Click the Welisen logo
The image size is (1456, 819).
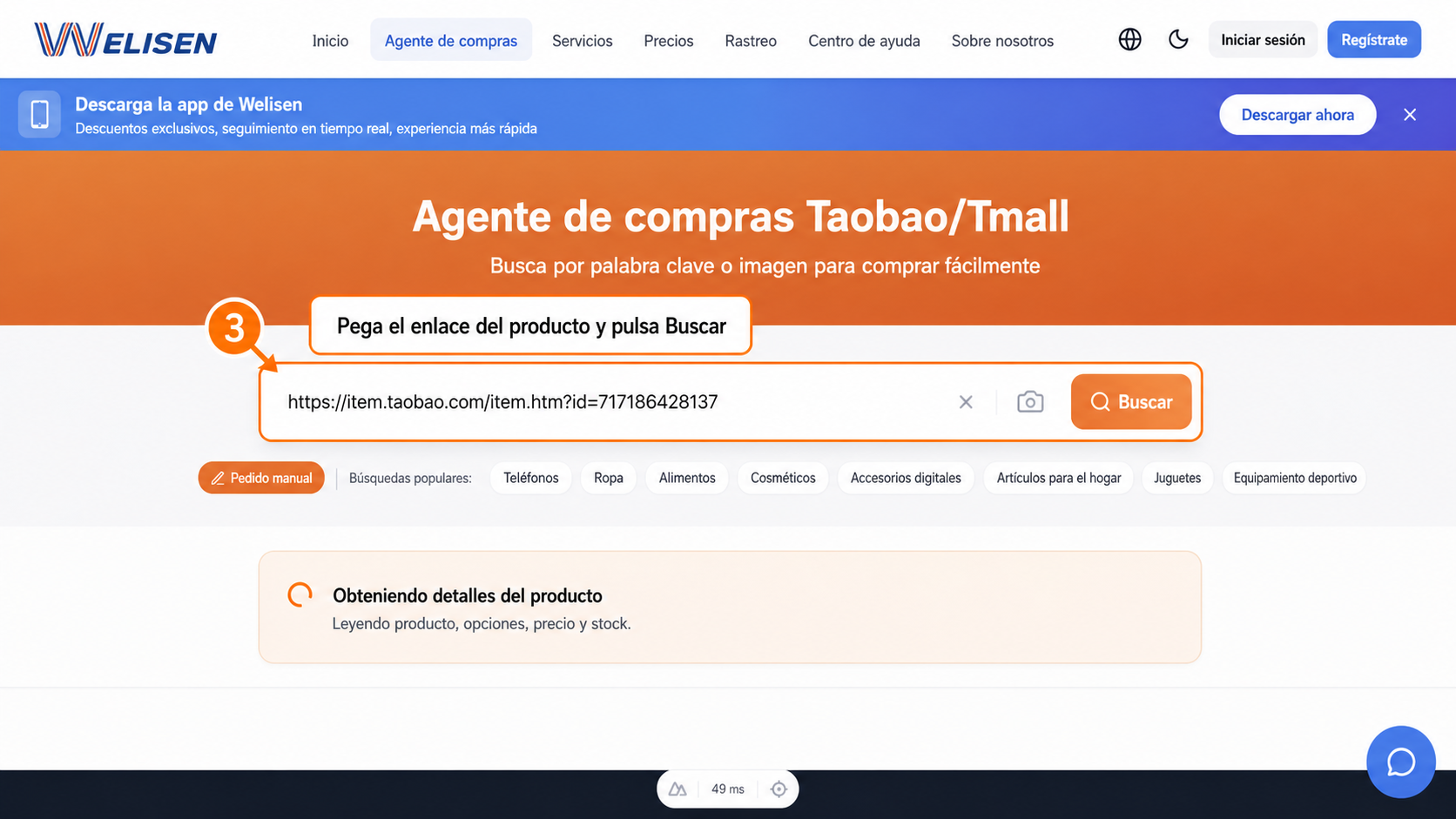(125, 40)
